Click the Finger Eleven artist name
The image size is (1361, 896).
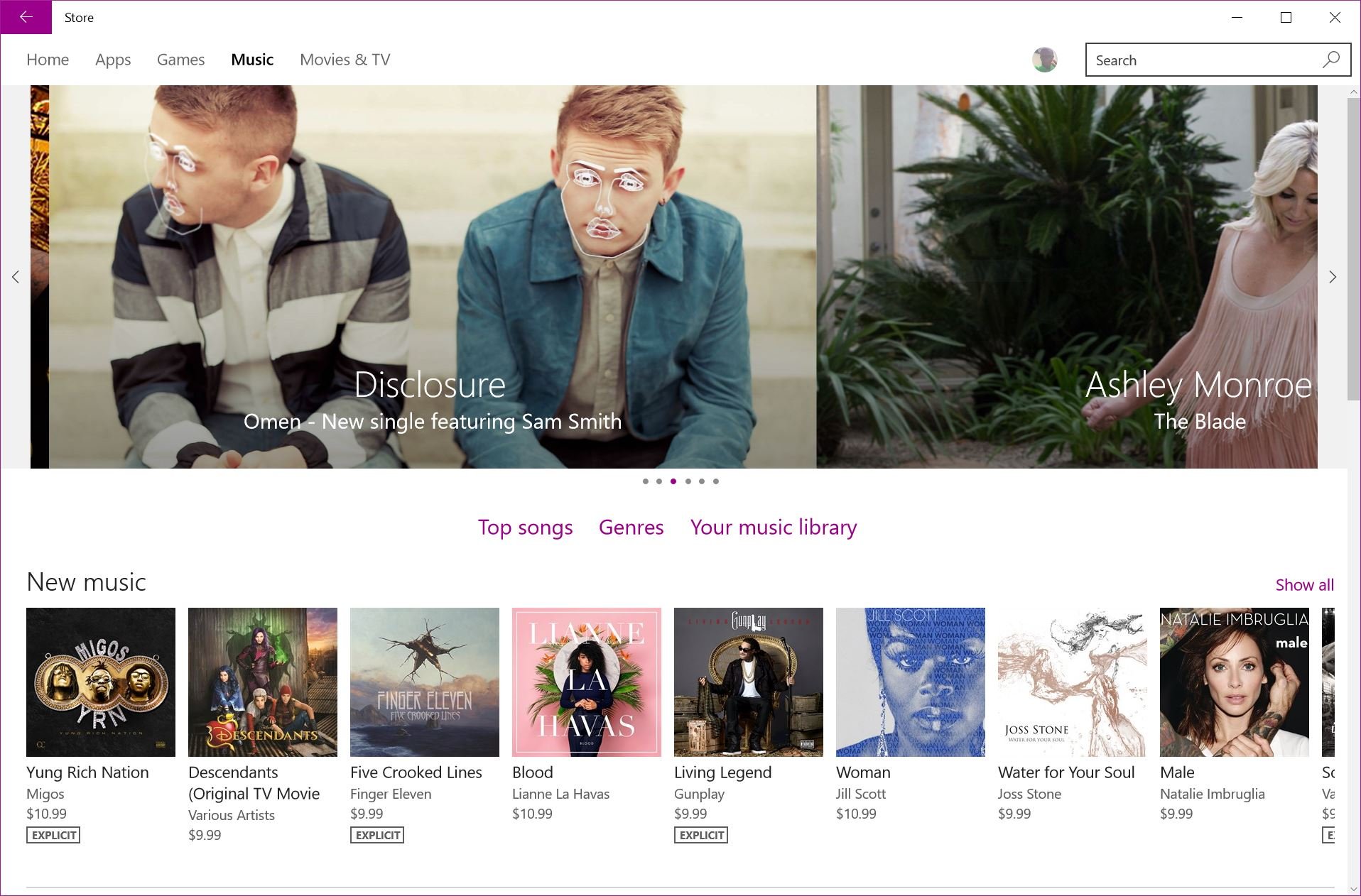[391, 794]
